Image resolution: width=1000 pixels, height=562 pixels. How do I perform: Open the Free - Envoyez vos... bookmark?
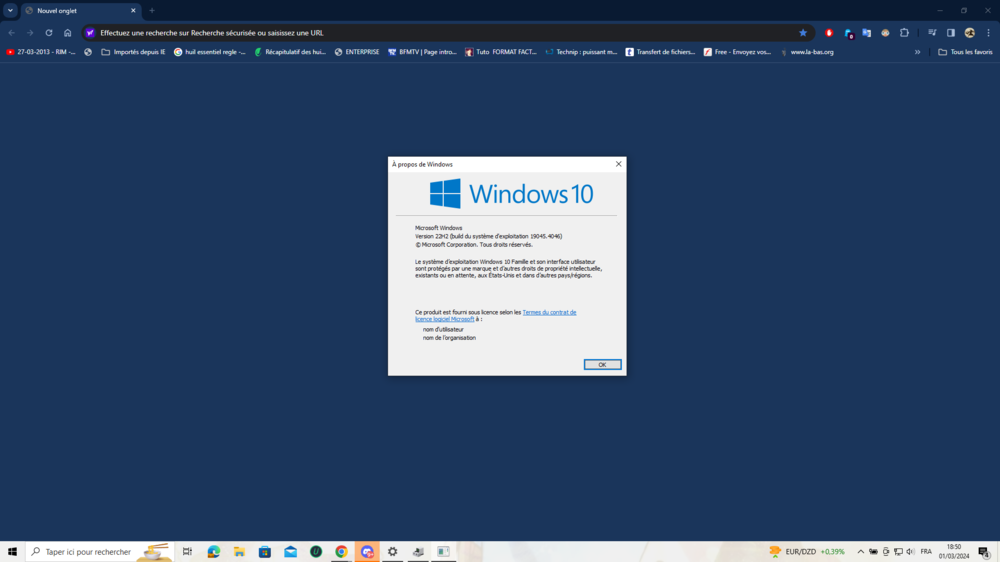pos(737,52)
